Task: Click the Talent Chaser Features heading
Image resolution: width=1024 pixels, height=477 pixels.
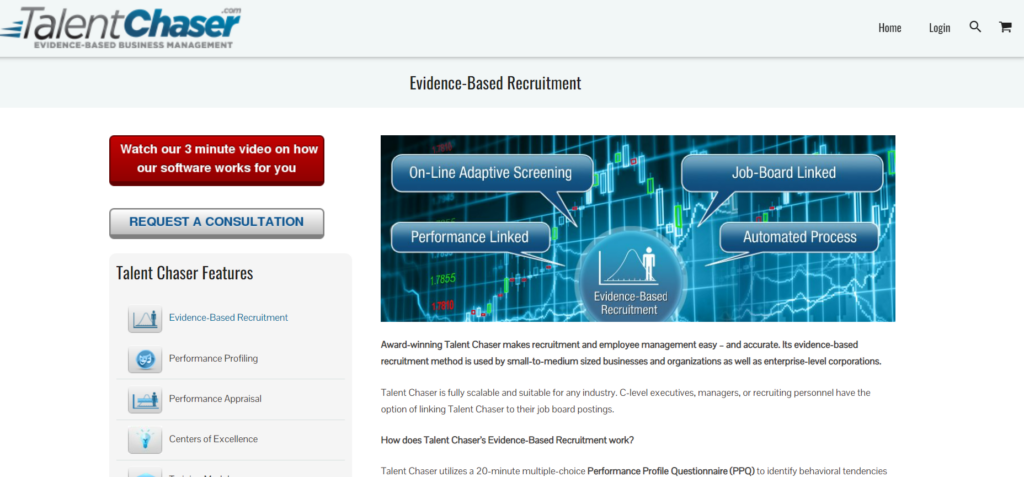Action: point(185,272)
